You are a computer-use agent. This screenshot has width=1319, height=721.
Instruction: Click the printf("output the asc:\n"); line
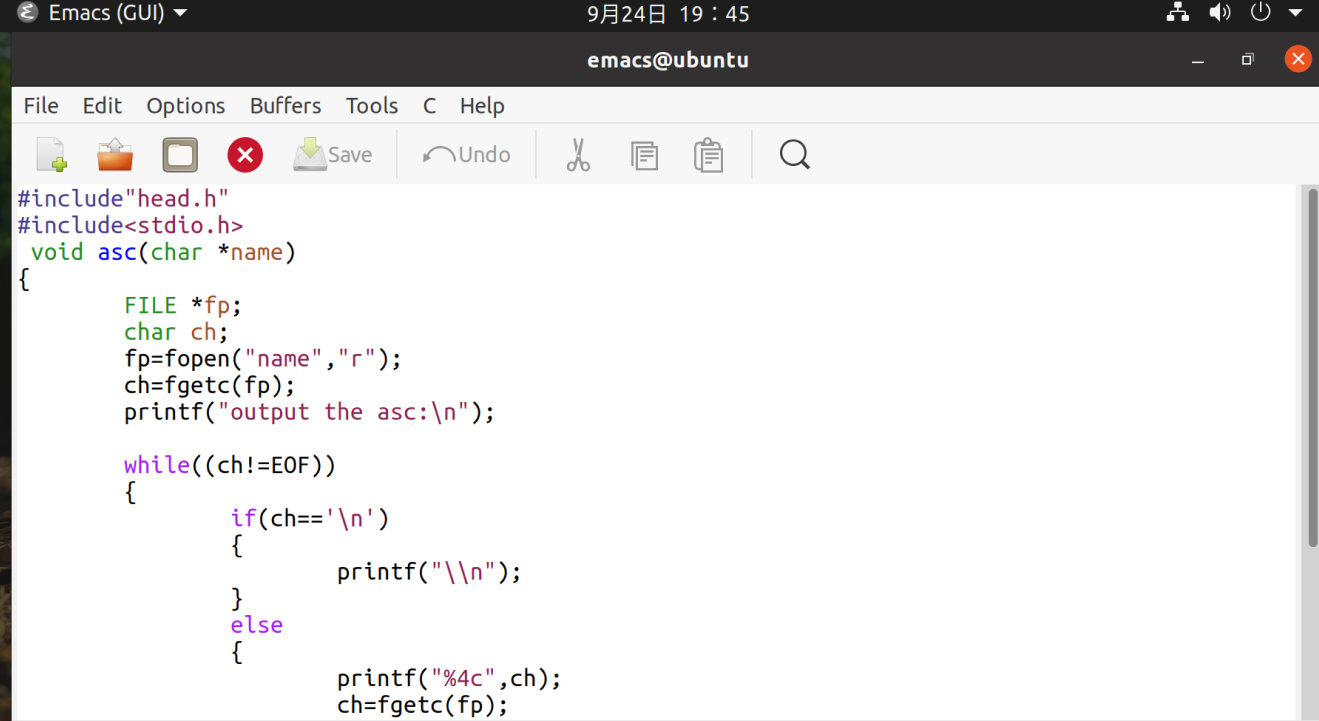tap(310, 412)
